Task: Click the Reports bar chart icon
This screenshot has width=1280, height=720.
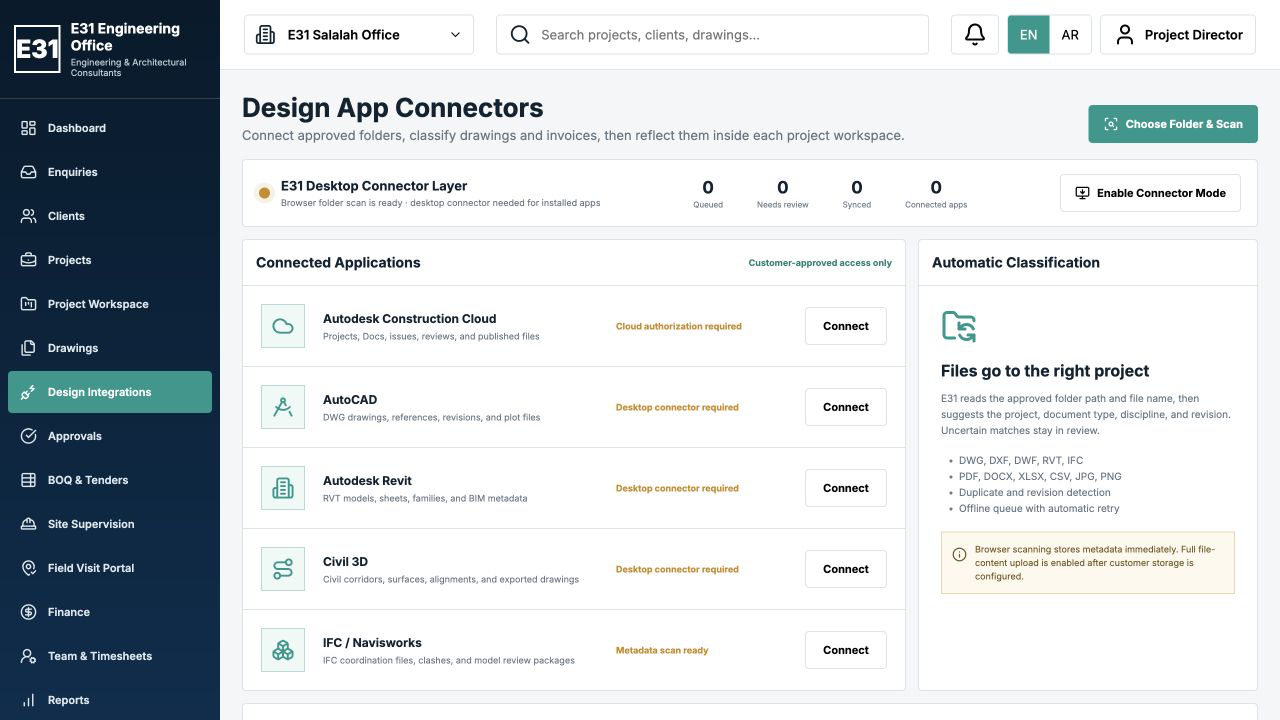Action: click(29, 700)
